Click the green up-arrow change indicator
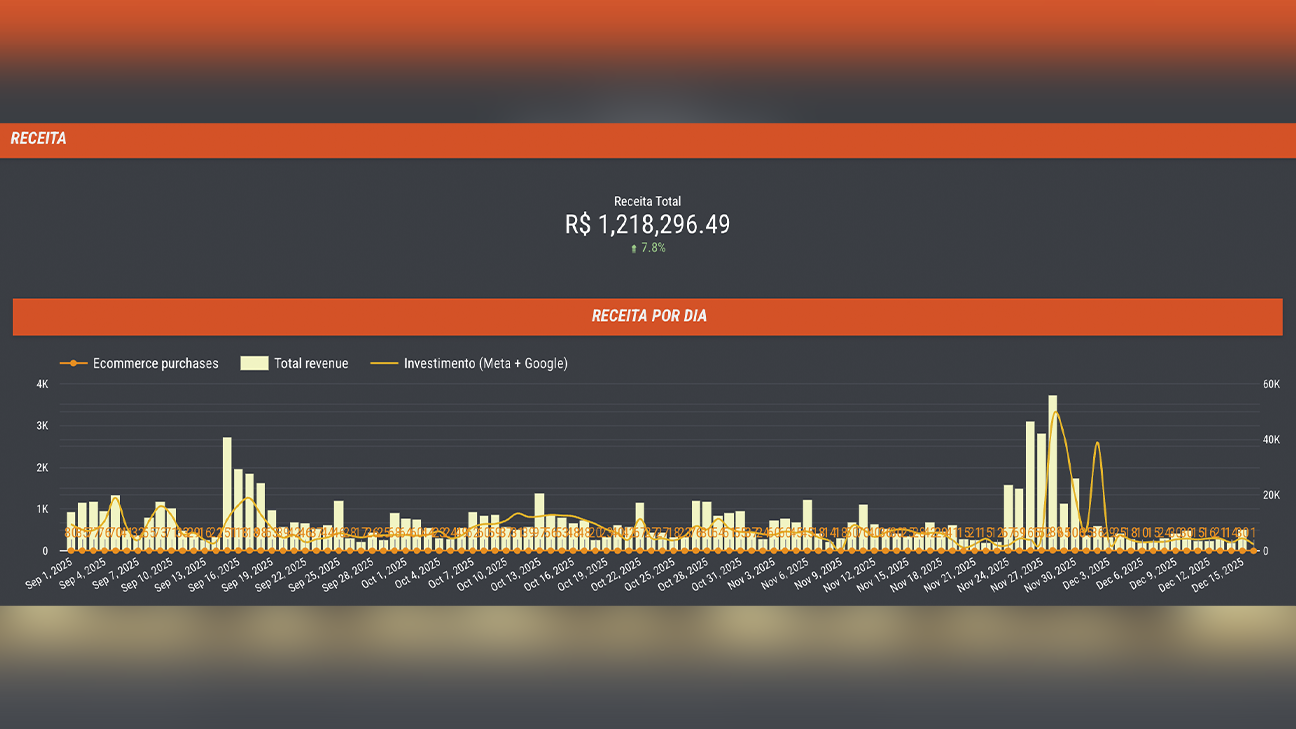 pyautogui.click(x=634, y=248)
